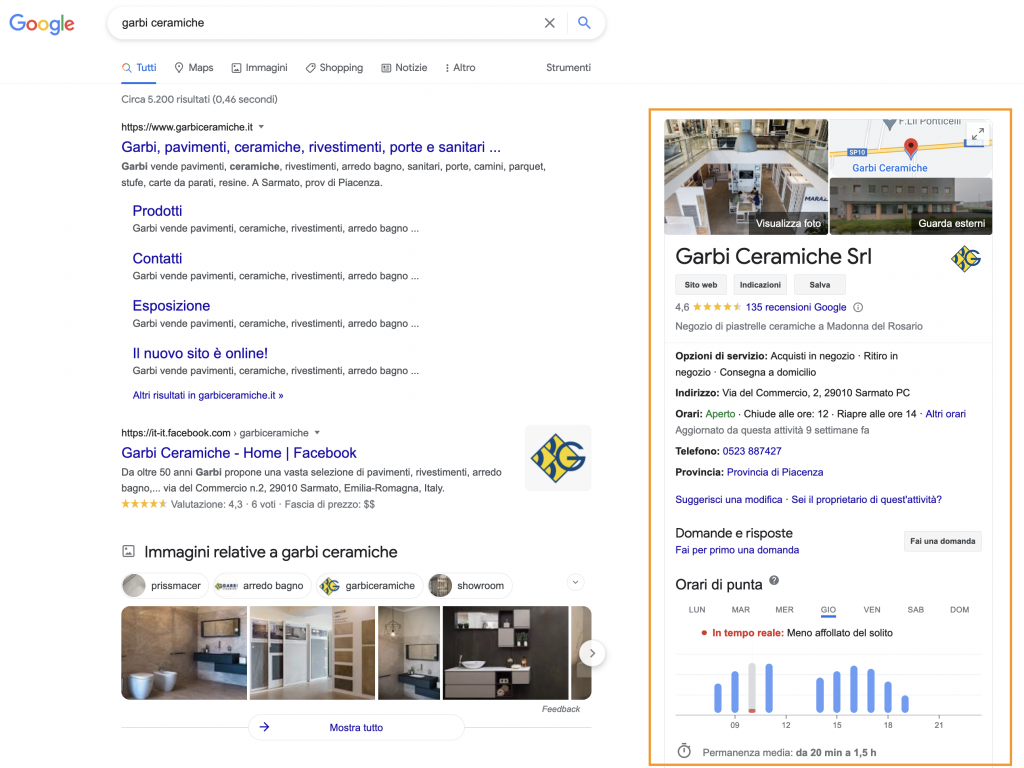Open the Prodotti sitelink
Viewport: 1024px width, 768px height.
tap(157, 211)
